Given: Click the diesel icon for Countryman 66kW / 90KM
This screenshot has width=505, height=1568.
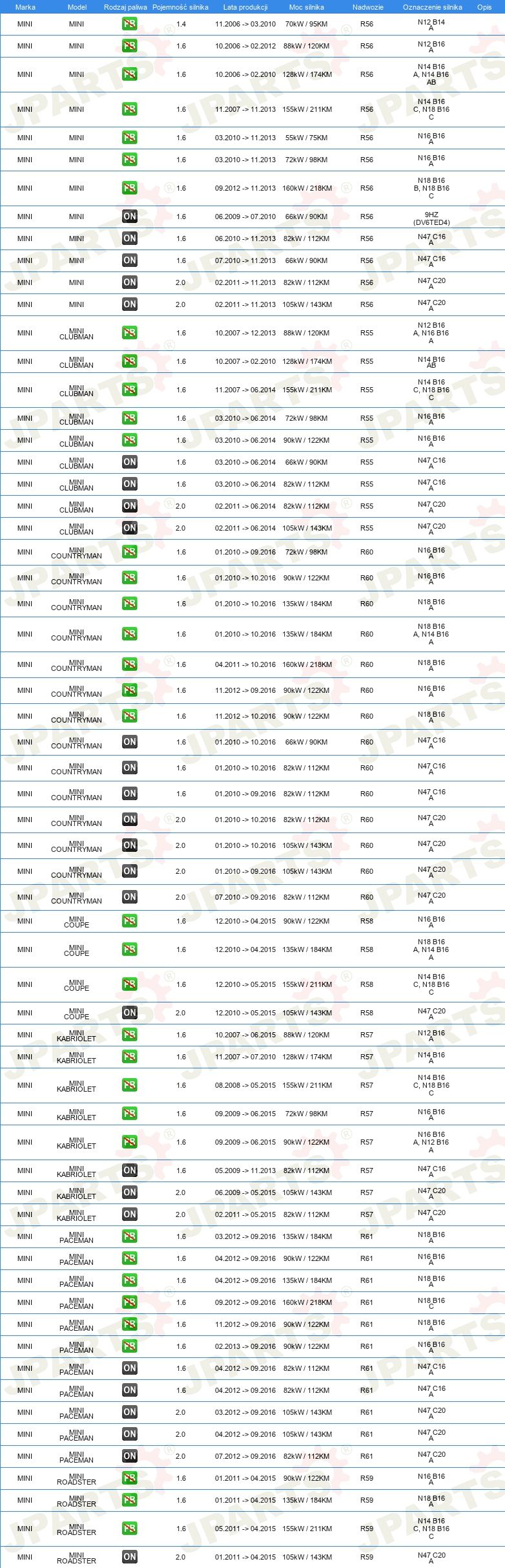Looking at the screenshot, I should pos(129,742).
